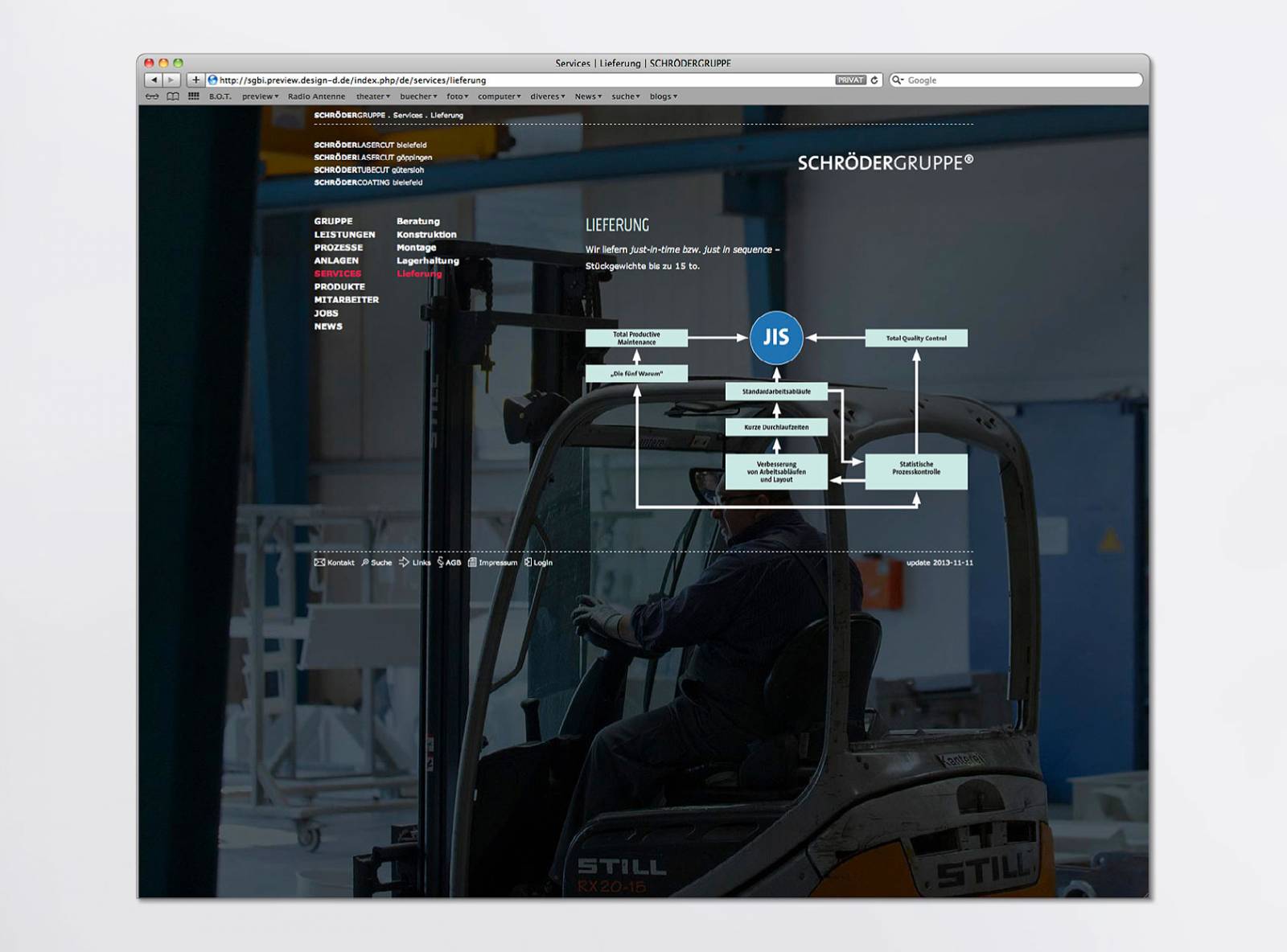Click the "Statistische Prozesskontrolle" diagram box
Screen dimensions: 1287x952
coord(916,472)
